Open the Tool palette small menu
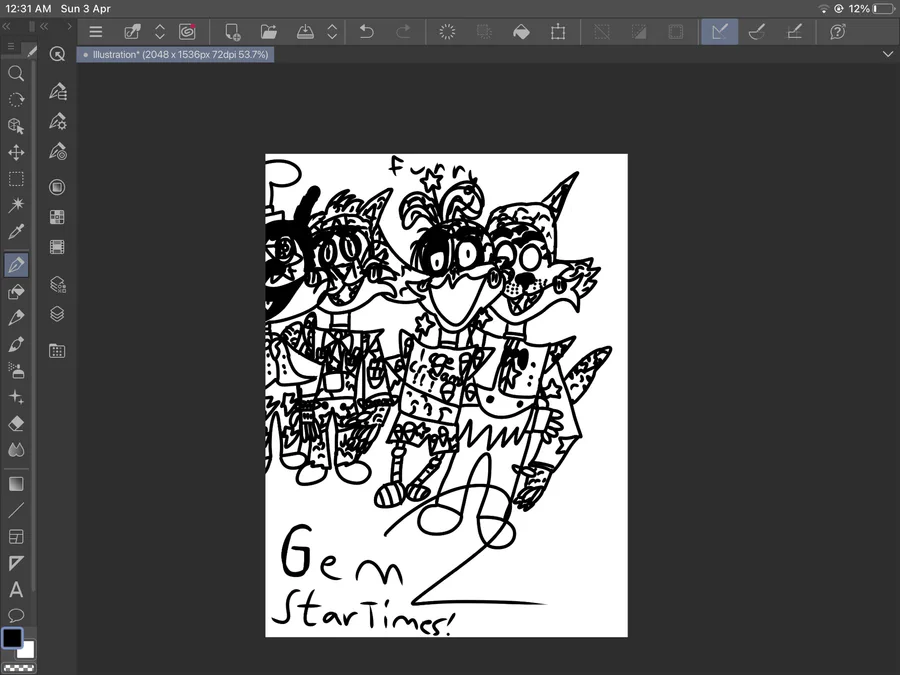 click(11, 46)
